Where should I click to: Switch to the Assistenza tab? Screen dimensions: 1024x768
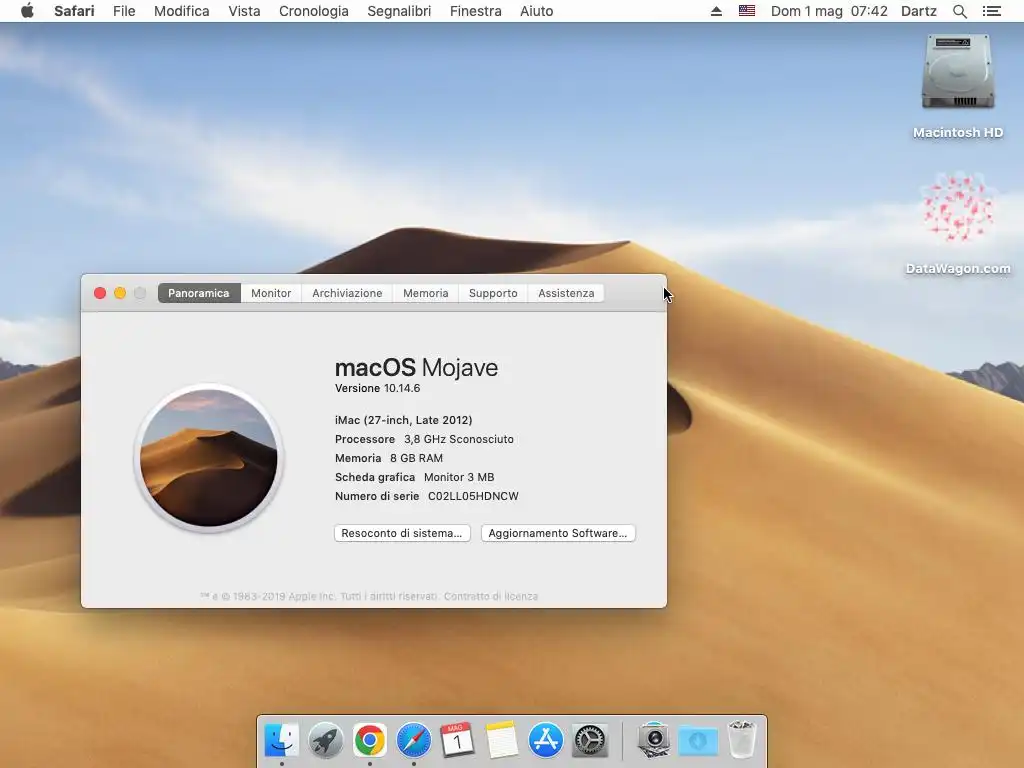point(566,293)
